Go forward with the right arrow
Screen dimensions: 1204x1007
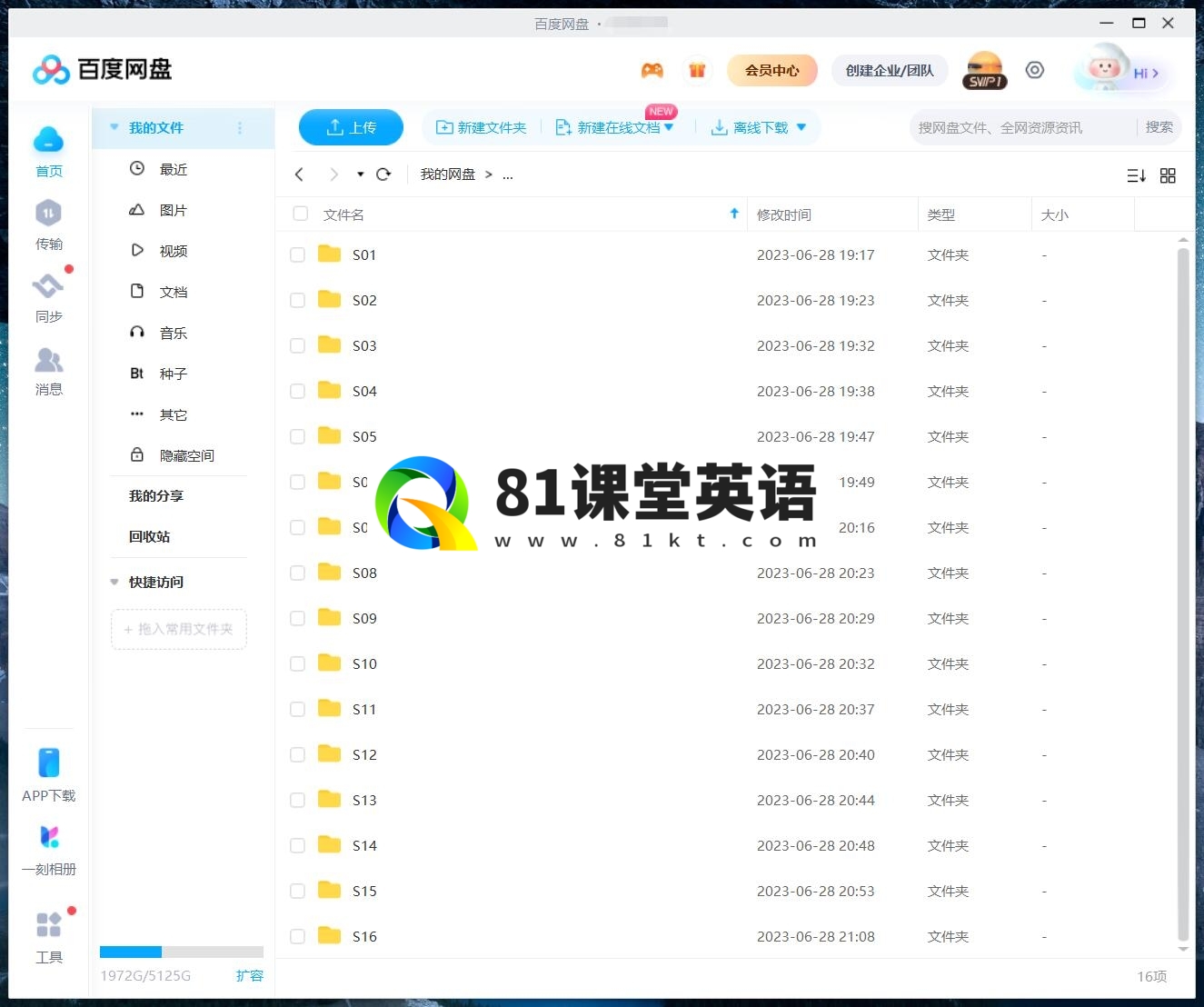[333, 174]
